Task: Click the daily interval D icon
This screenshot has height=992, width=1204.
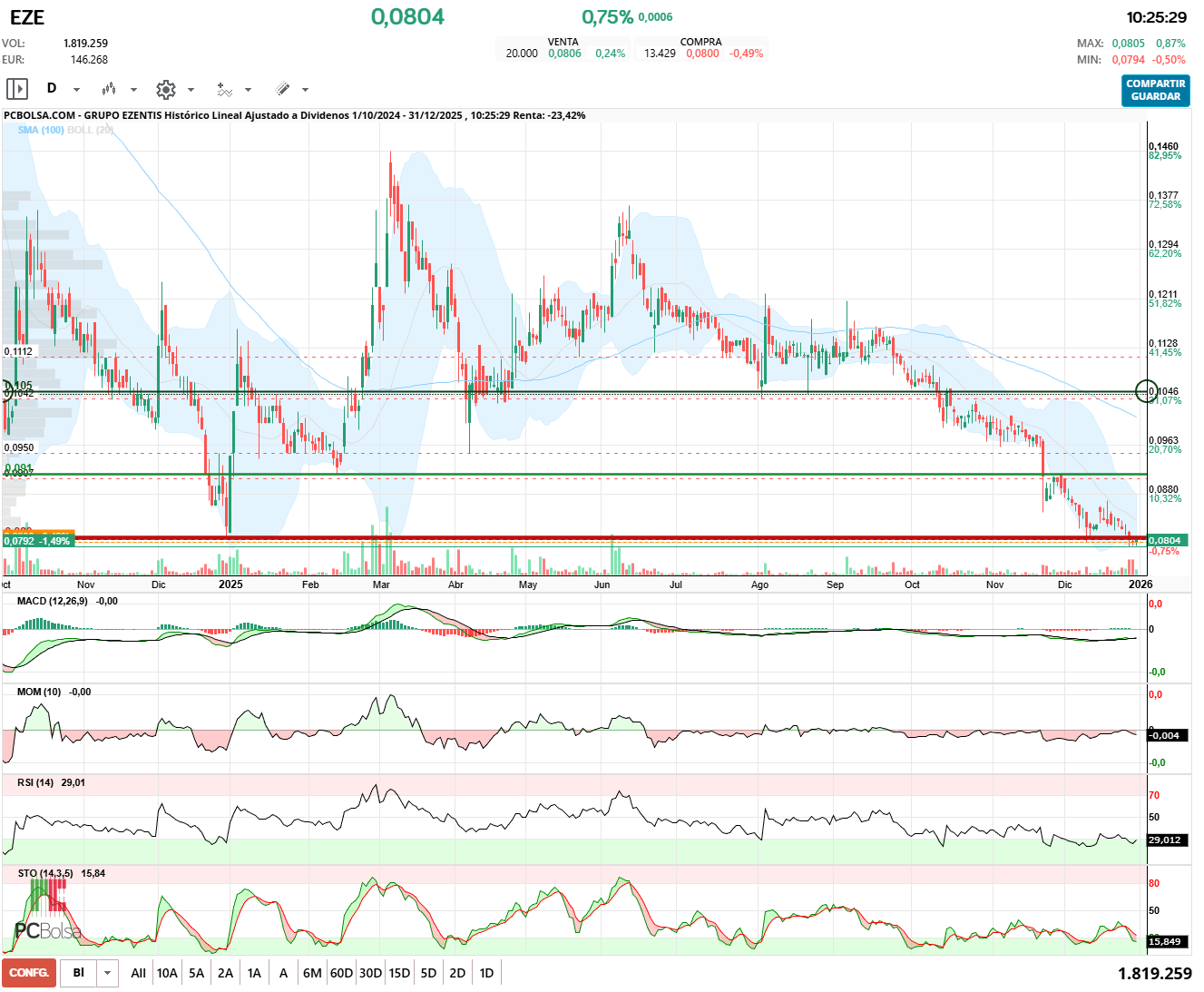Action: (52, 89)
